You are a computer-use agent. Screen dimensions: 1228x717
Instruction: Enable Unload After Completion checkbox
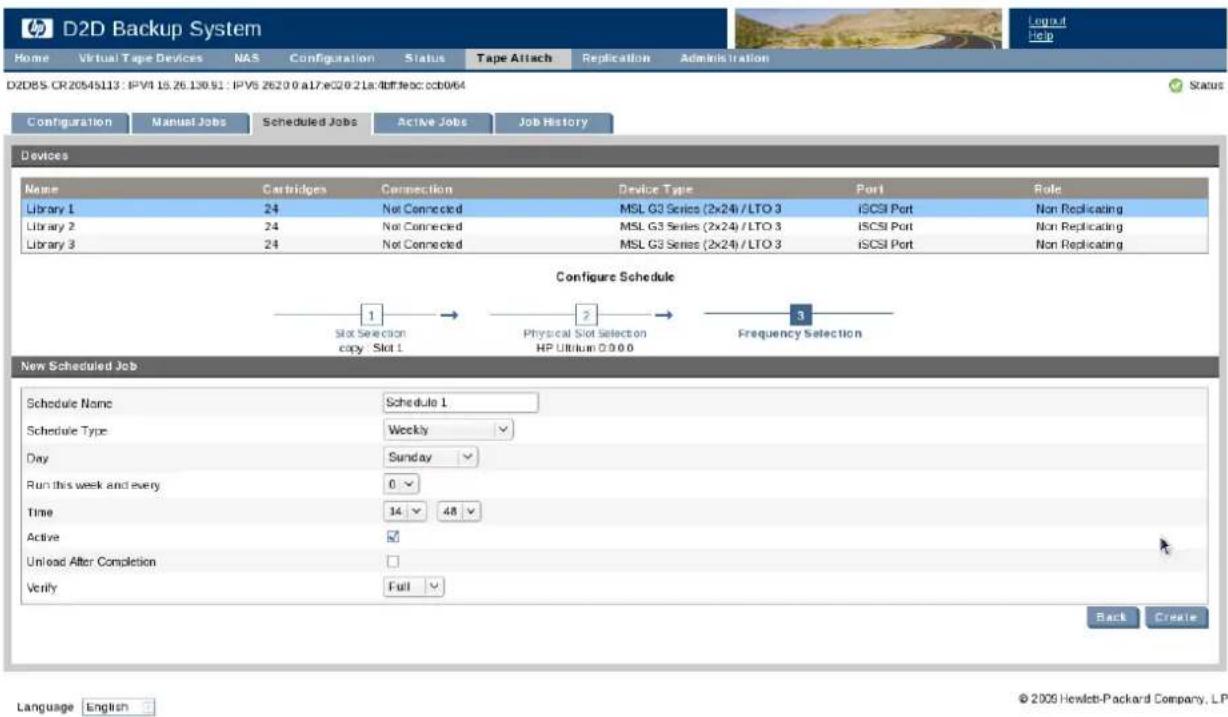(393, 562)
